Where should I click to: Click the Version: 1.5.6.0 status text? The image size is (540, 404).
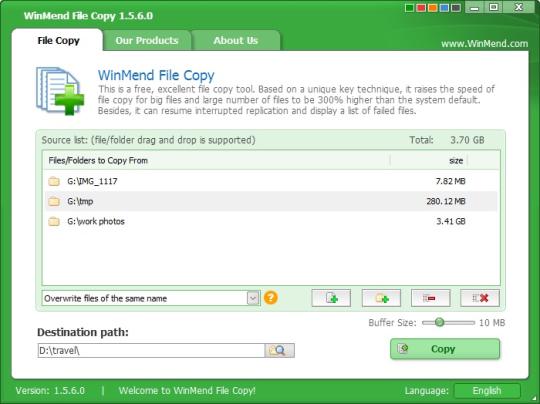[50, 391]
